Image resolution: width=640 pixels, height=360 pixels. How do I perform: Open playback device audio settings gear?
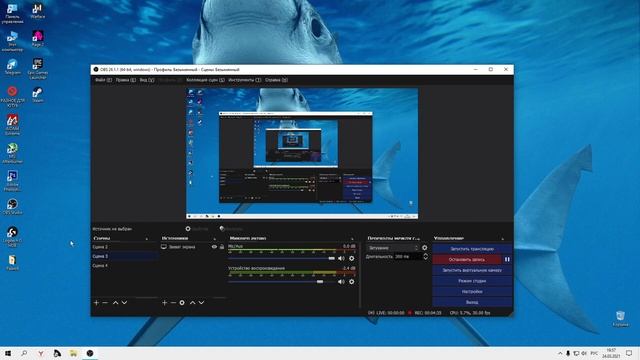pos(351,282)
